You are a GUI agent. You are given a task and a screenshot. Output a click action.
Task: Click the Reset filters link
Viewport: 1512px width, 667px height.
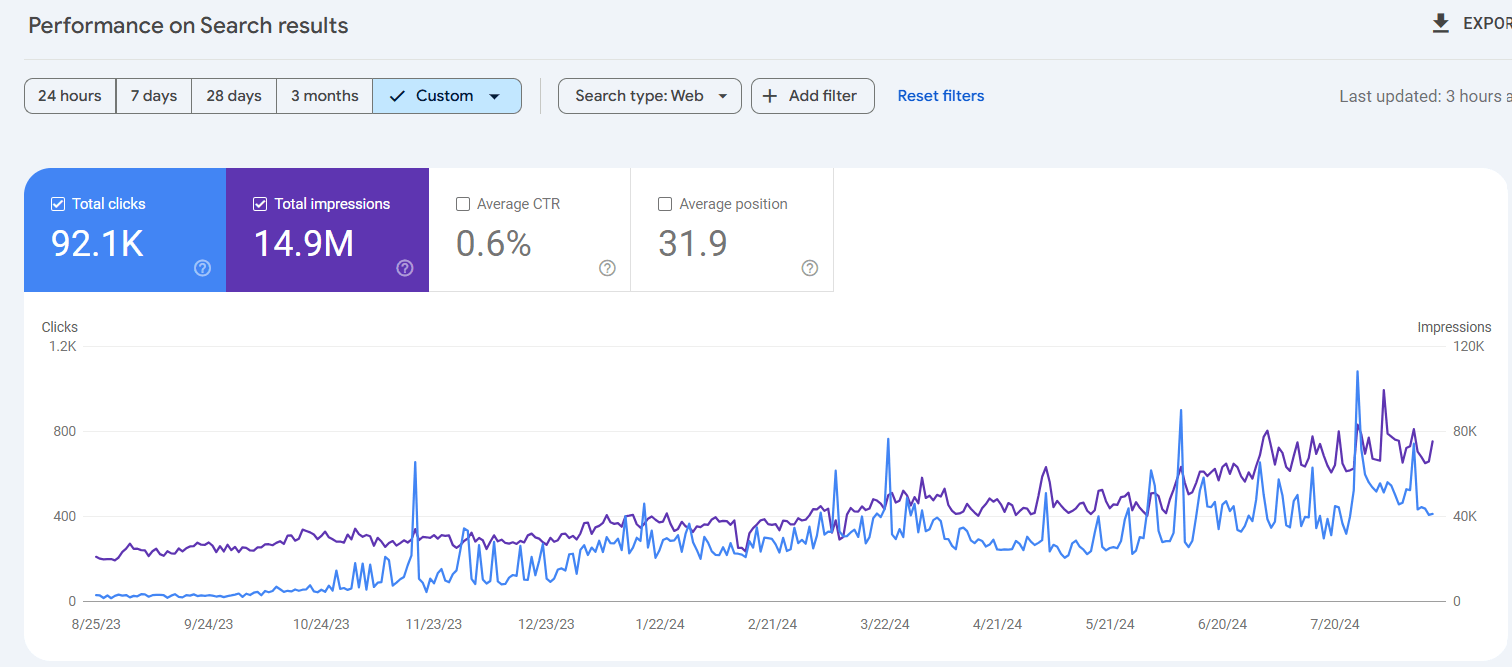click(941, 96)
